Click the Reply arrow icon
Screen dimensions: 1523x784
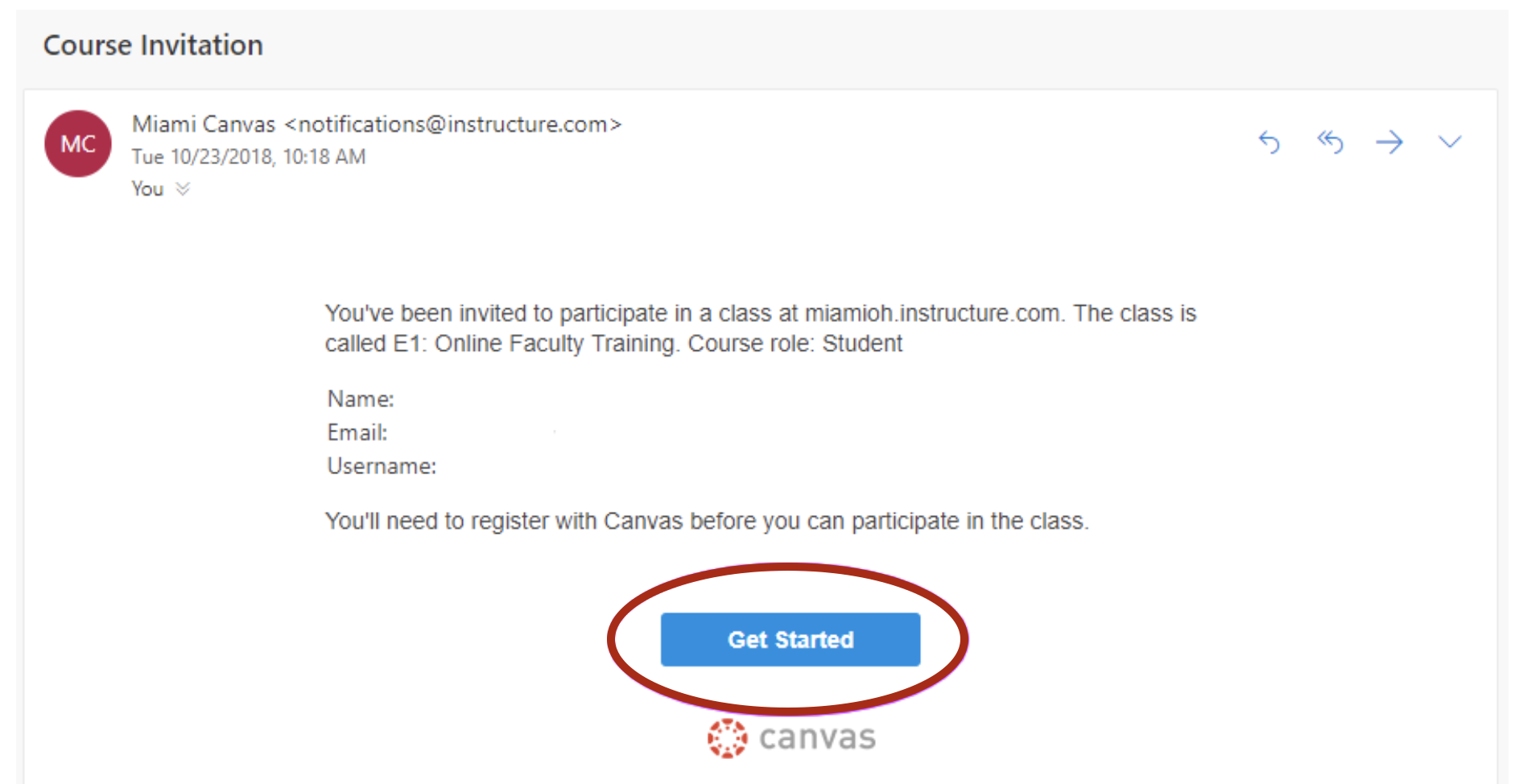click(1269, 142)
